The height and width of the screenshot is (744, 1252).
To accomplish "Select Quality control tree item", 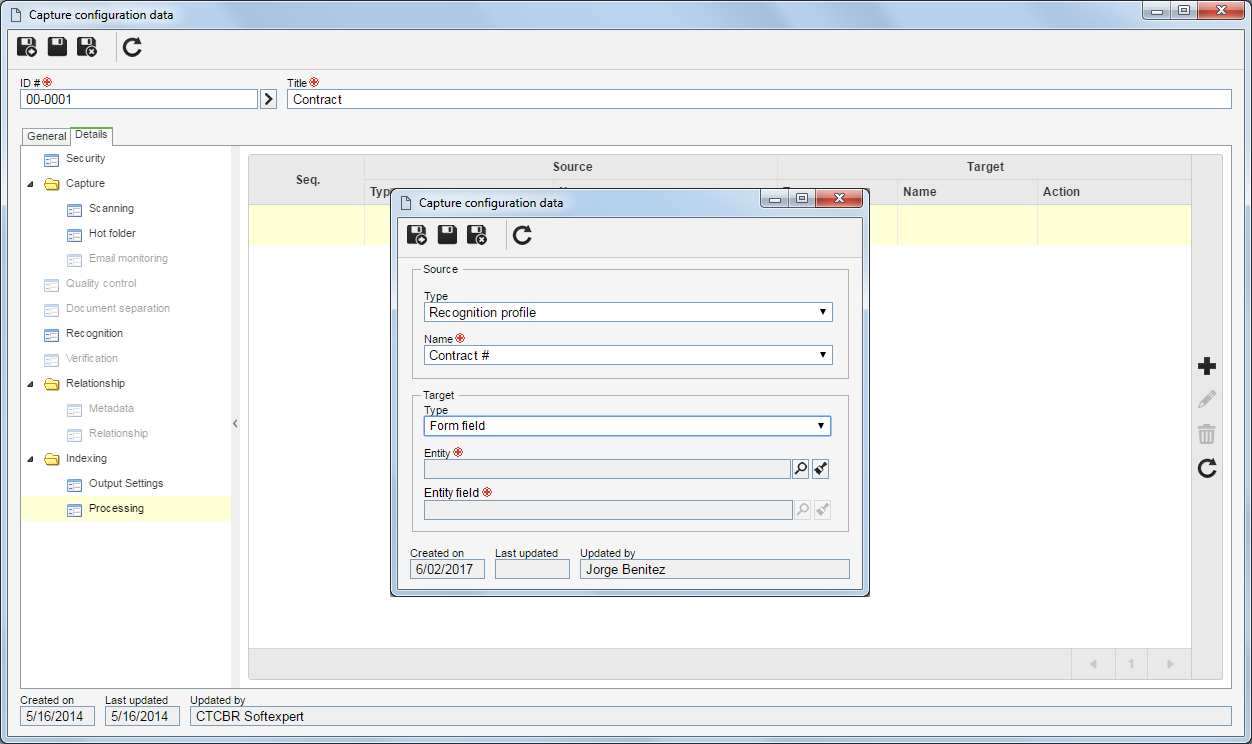I will 101,284.
